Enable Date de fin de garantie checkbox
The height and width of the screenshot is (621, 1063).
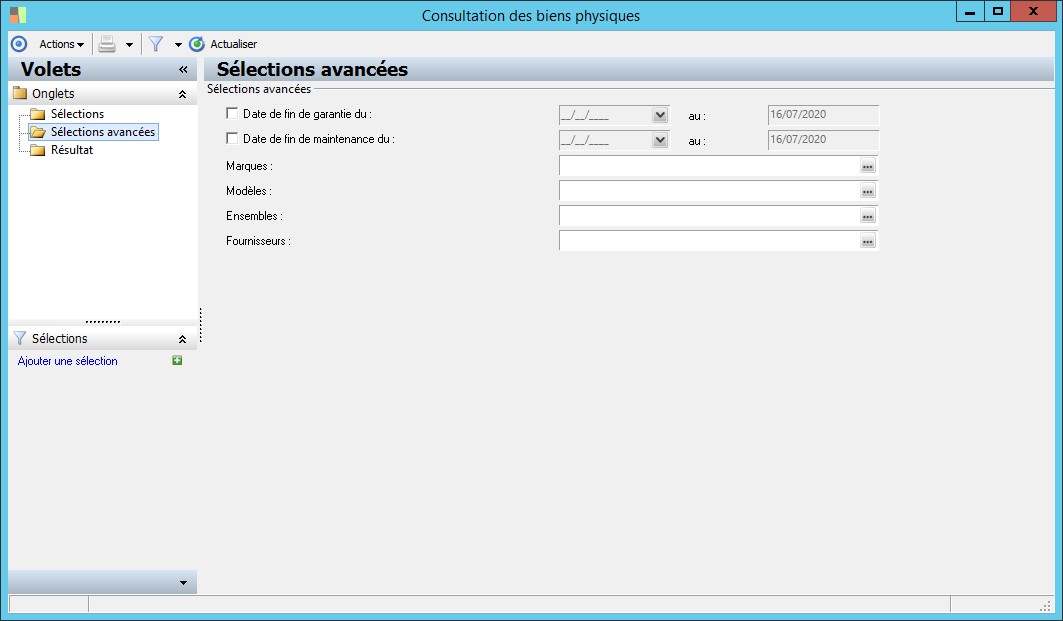(232, 113)
